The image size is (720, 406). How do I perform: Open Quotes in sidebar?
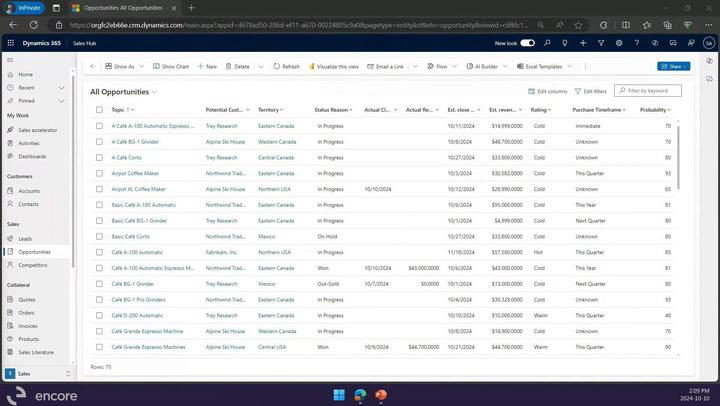click(27, 299)
